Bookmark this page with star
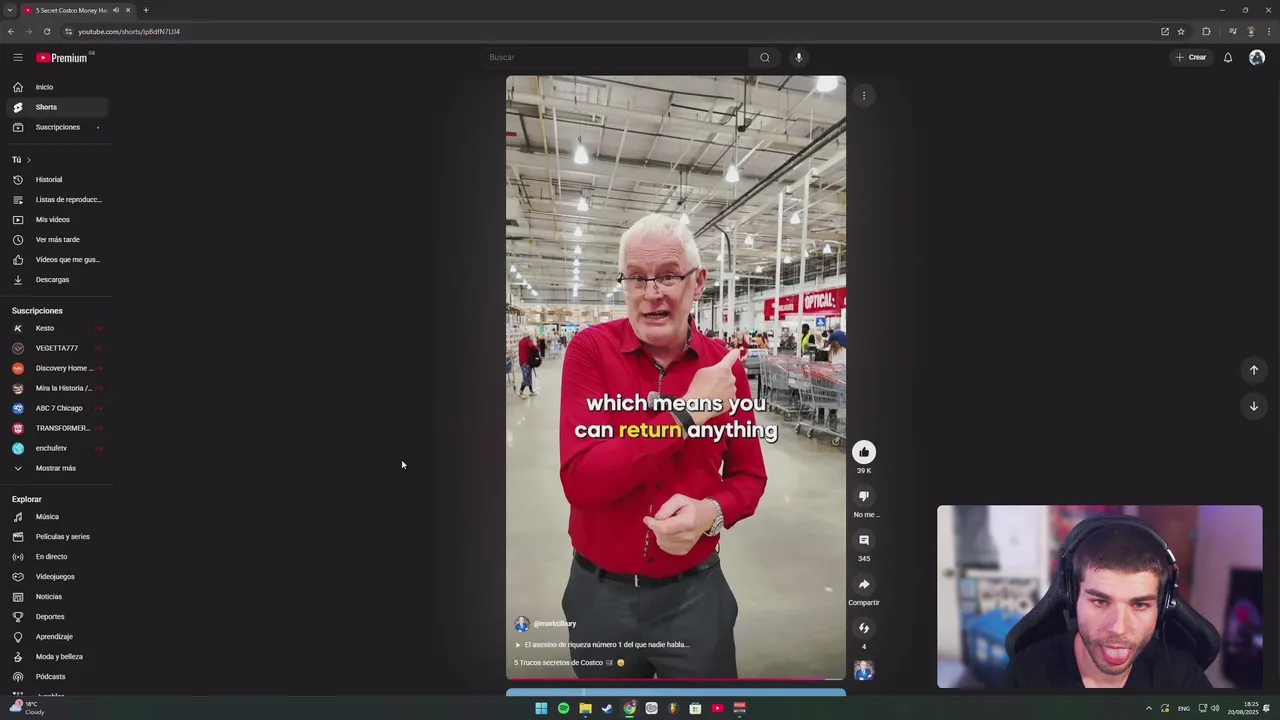Screen dimensions: 1280x720 pos(1181,31)
